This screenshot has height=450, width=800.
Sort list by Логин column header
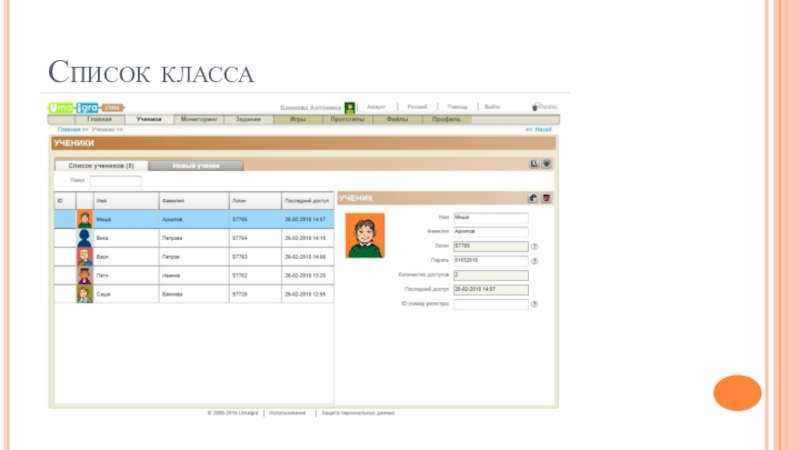click(x=255, y=201)
